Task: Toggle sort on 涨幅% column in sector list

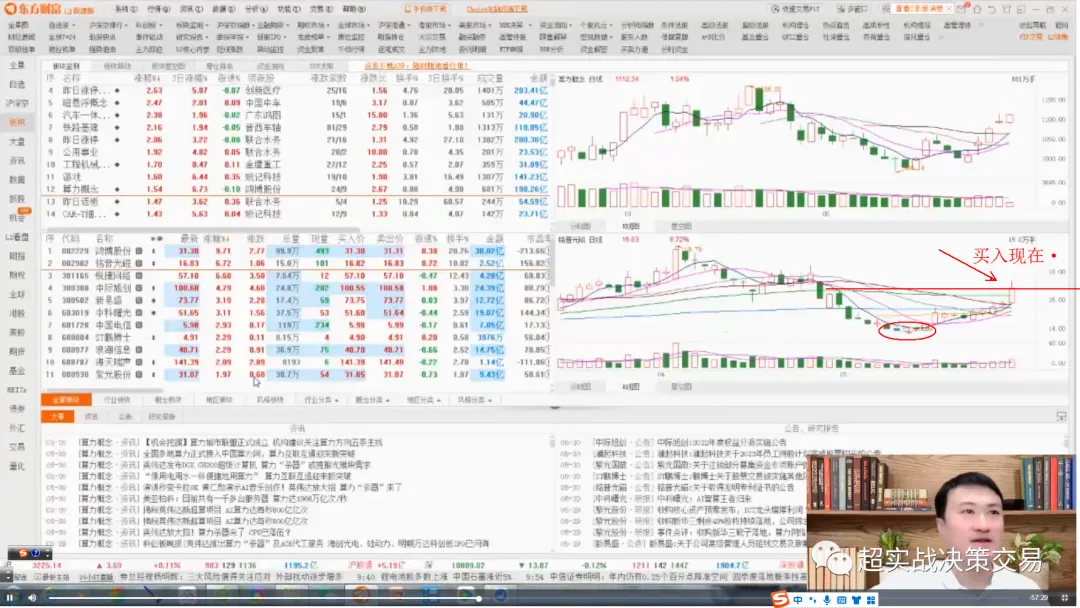Action: coord(148,78)
